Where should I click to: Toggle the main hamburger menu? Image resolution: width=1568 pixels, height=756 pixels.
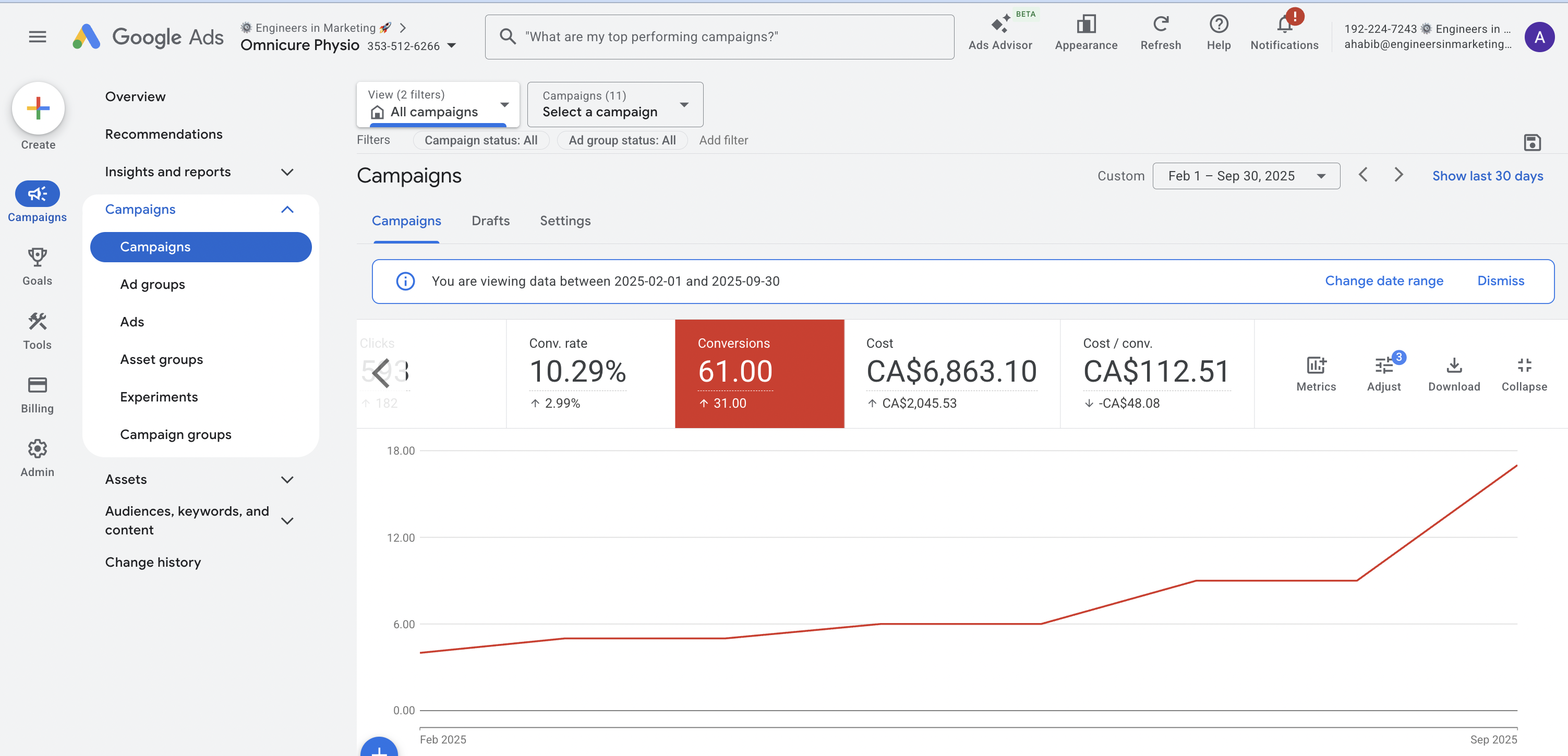38,36
